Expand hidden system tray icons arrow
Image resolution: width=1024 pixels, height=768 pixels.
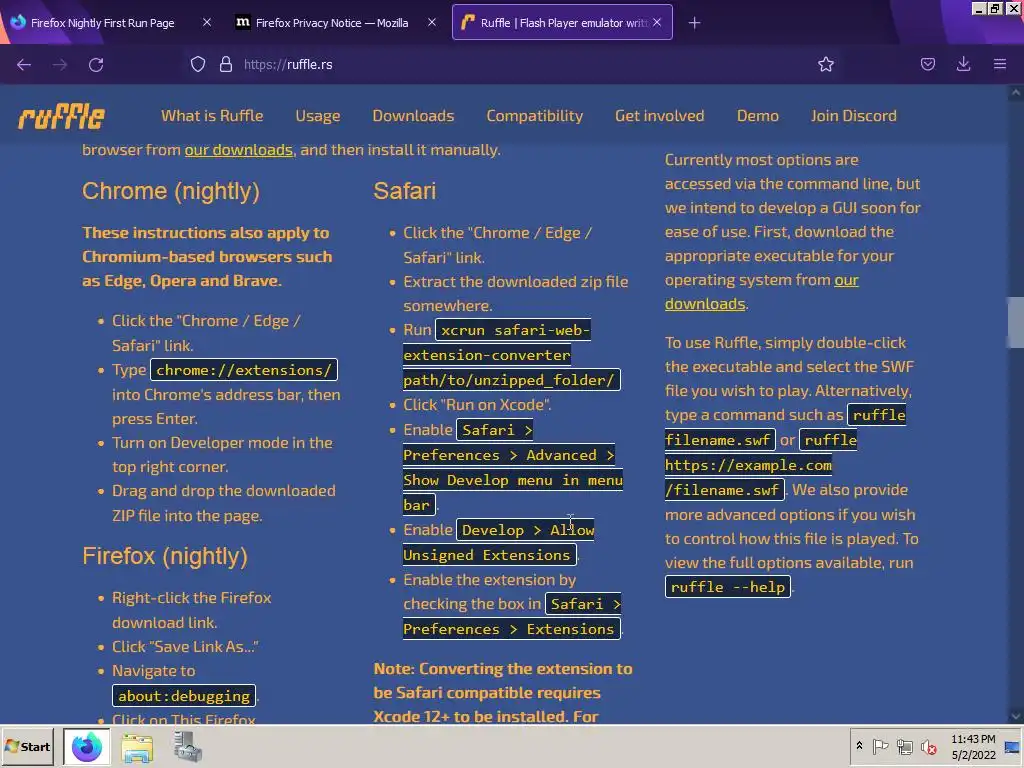point(859,746)
